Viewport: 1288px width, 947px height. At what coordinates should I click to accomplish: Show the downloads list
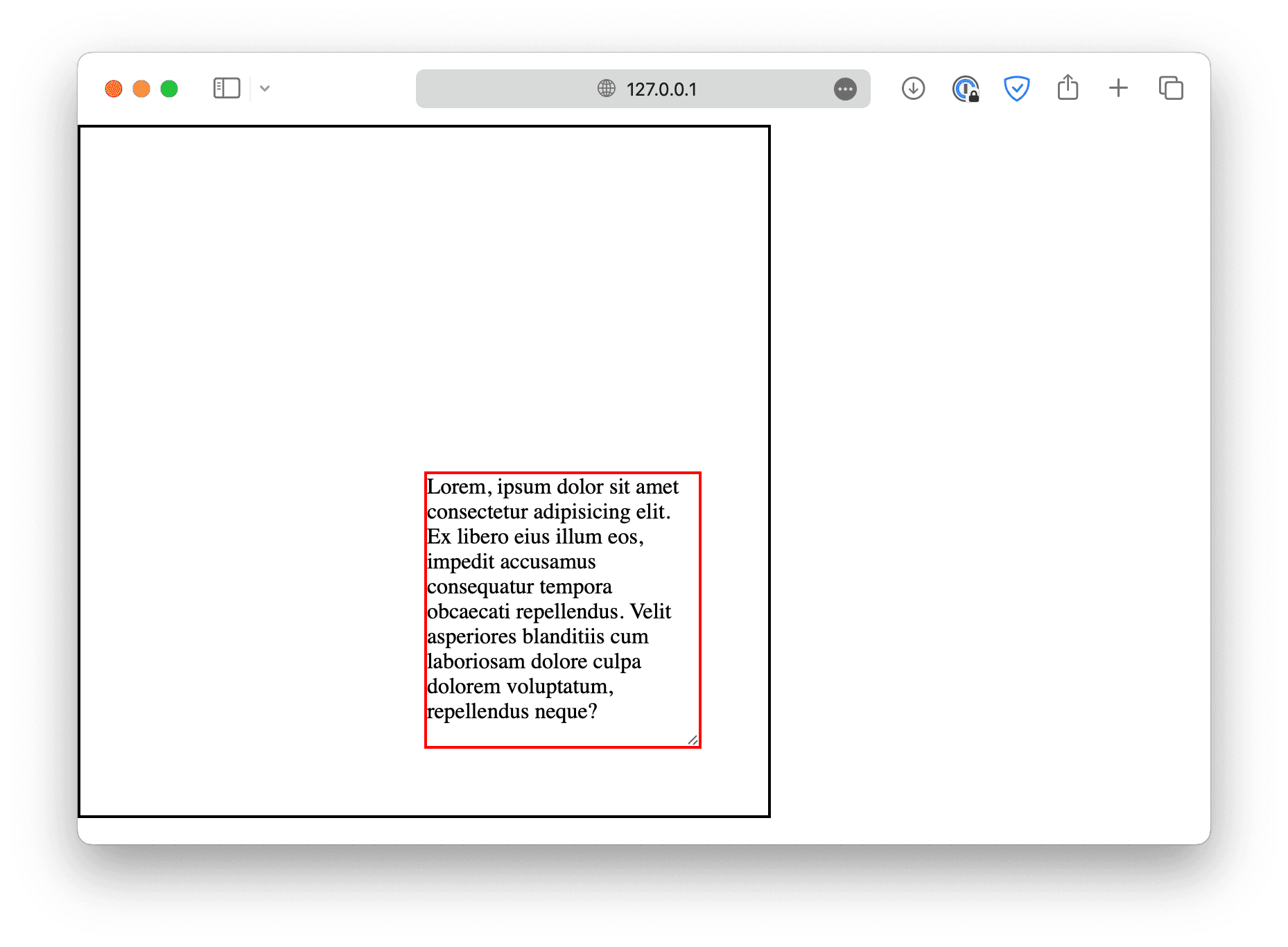(913, 89)
